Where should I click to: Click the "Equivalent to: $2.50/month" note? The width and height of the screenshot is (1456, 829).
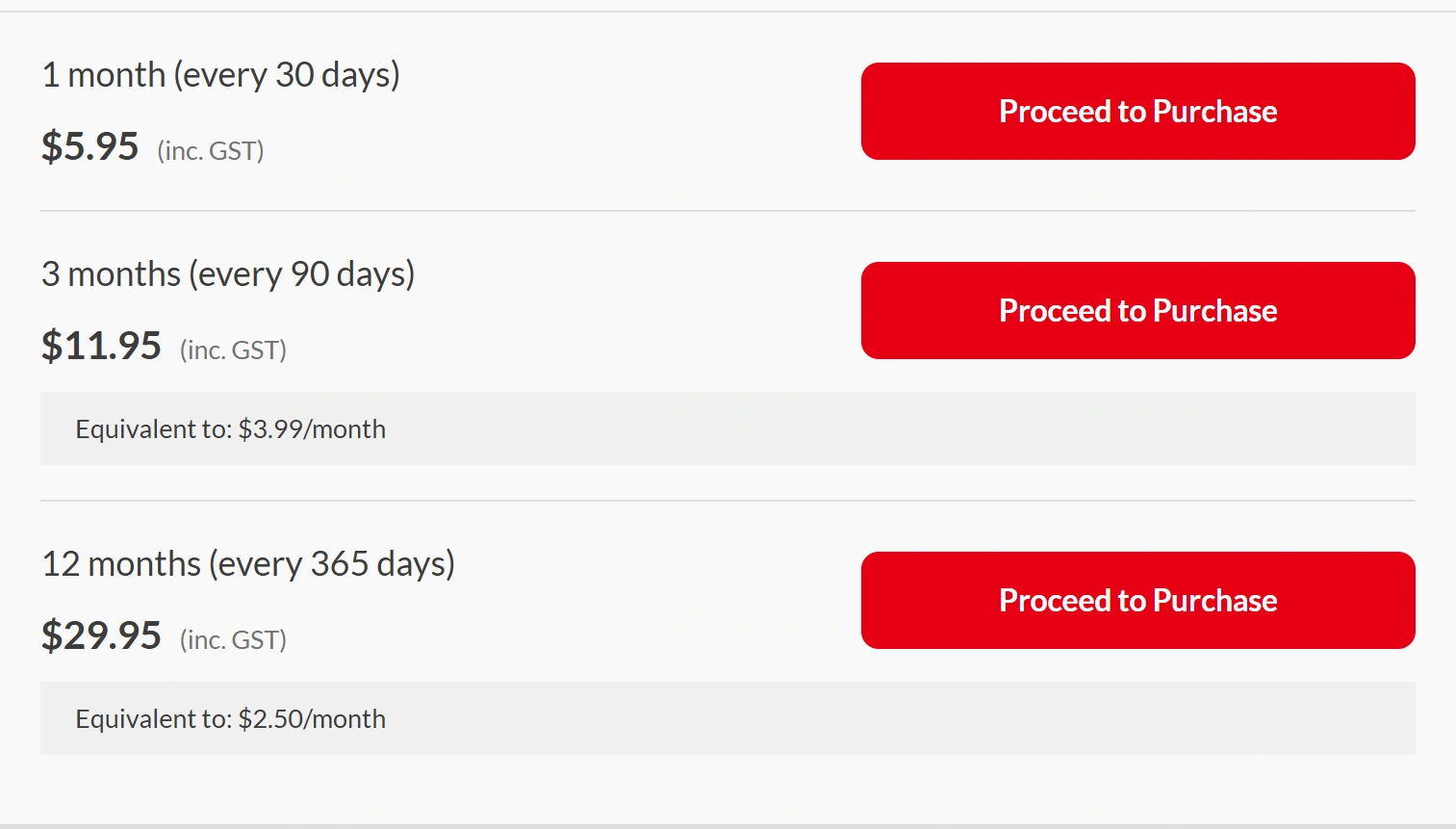coord(231,719)
